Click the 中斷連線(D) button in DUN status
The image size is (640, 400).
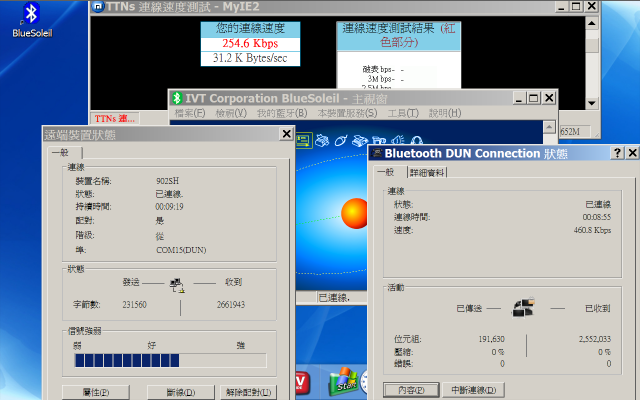(473, 390)
